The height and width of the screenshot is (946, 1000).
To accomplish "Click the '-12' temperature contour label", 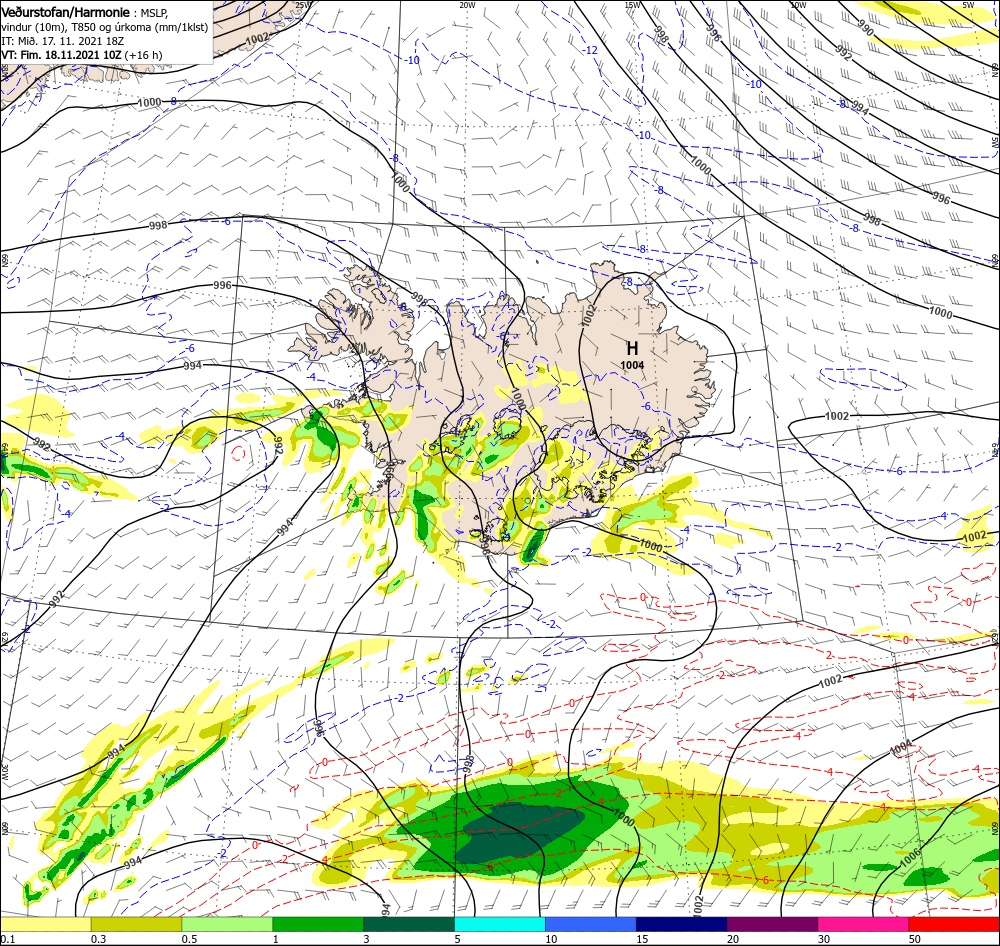I will 591,50.
